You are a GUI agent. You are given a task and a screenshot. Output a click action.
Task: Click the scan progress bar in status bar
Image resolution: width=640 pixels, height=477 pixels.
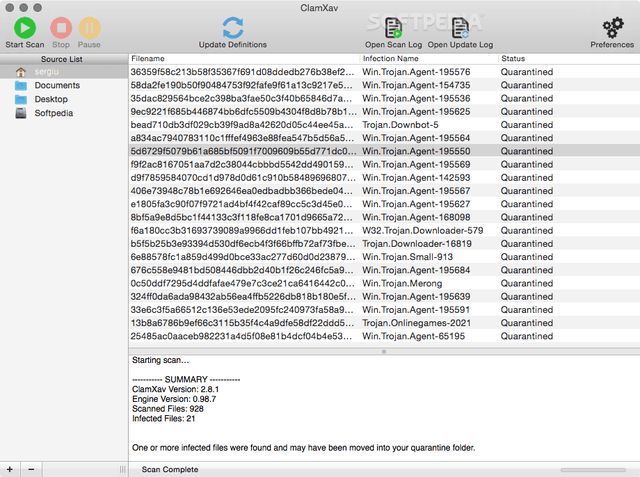point(593,470)
